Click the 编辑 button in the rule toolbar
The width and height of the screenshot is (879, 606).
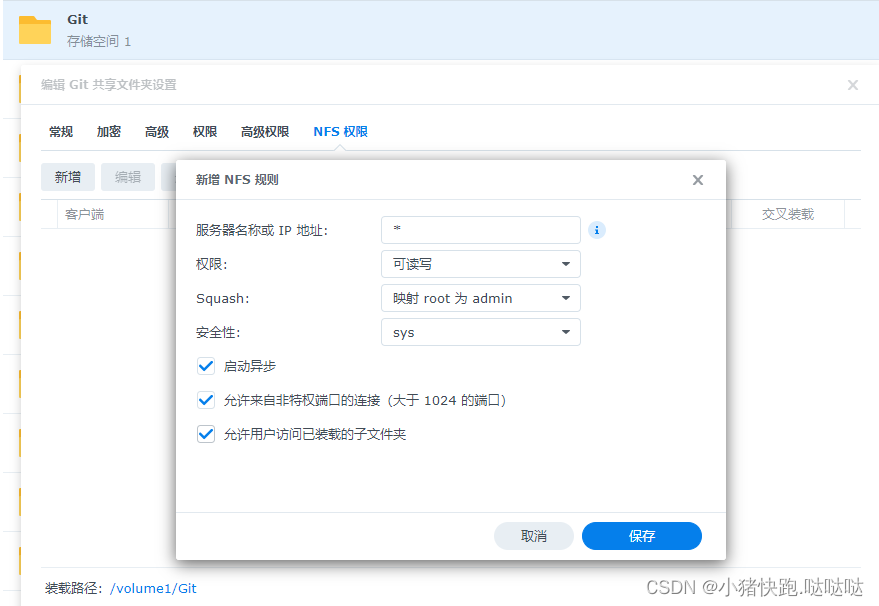click(x=128, y=177)
